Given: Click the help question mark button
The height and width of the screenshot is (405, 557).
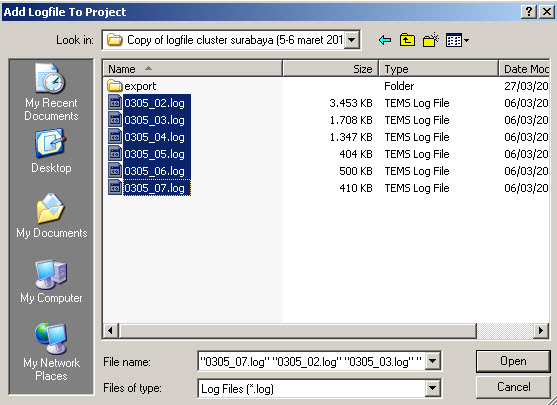Looking at the screenshot, I should (x=529, y=12).
